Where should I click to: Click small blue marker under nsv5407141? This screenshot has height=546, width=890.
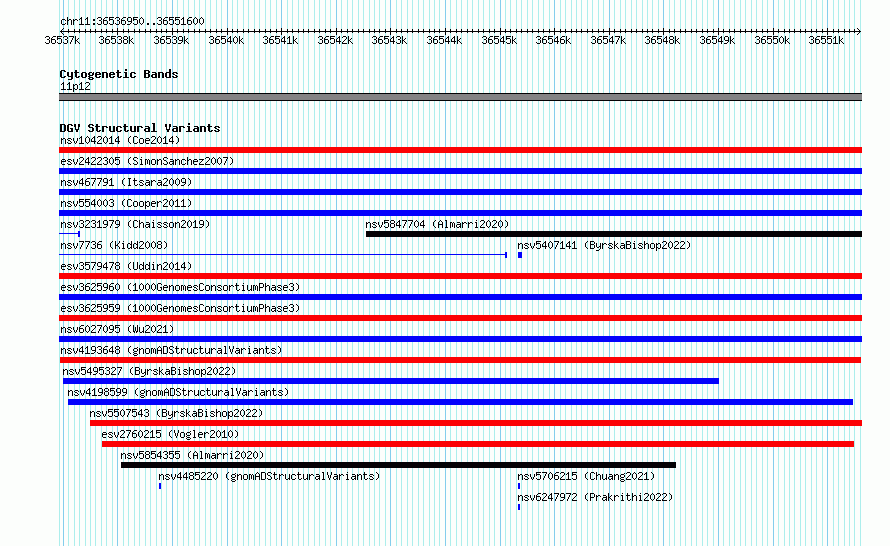(x=520, y=255)
